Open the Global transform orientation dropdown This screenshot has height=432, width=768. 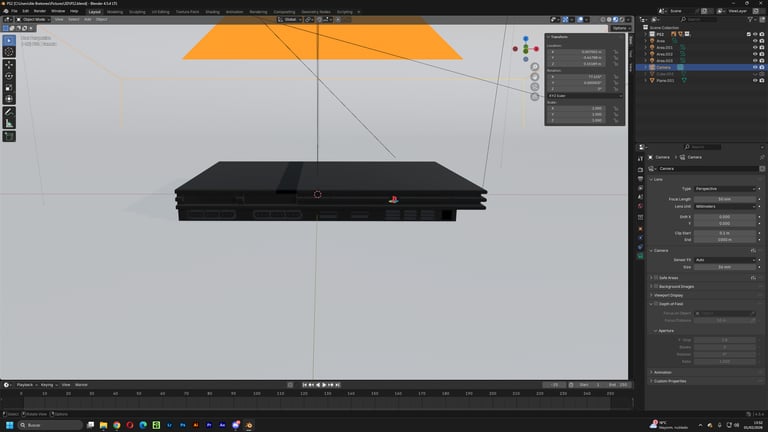pos(290,20)
